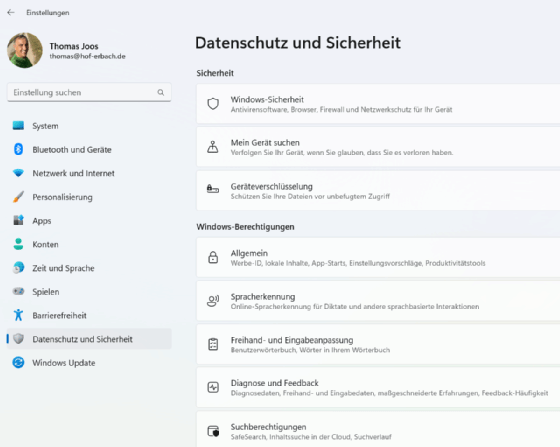Click the Konten person icon

pyautogui.click(x=18, y=244)
